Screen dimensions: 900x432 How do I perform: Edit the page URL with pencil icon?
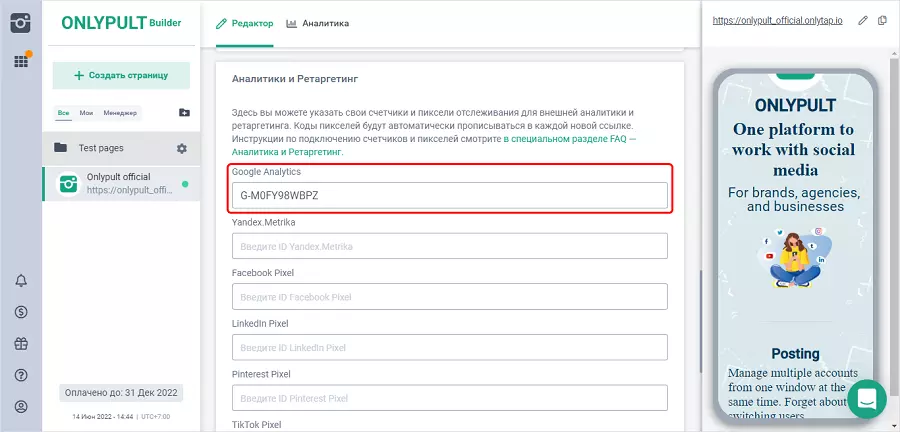(863, 21)
